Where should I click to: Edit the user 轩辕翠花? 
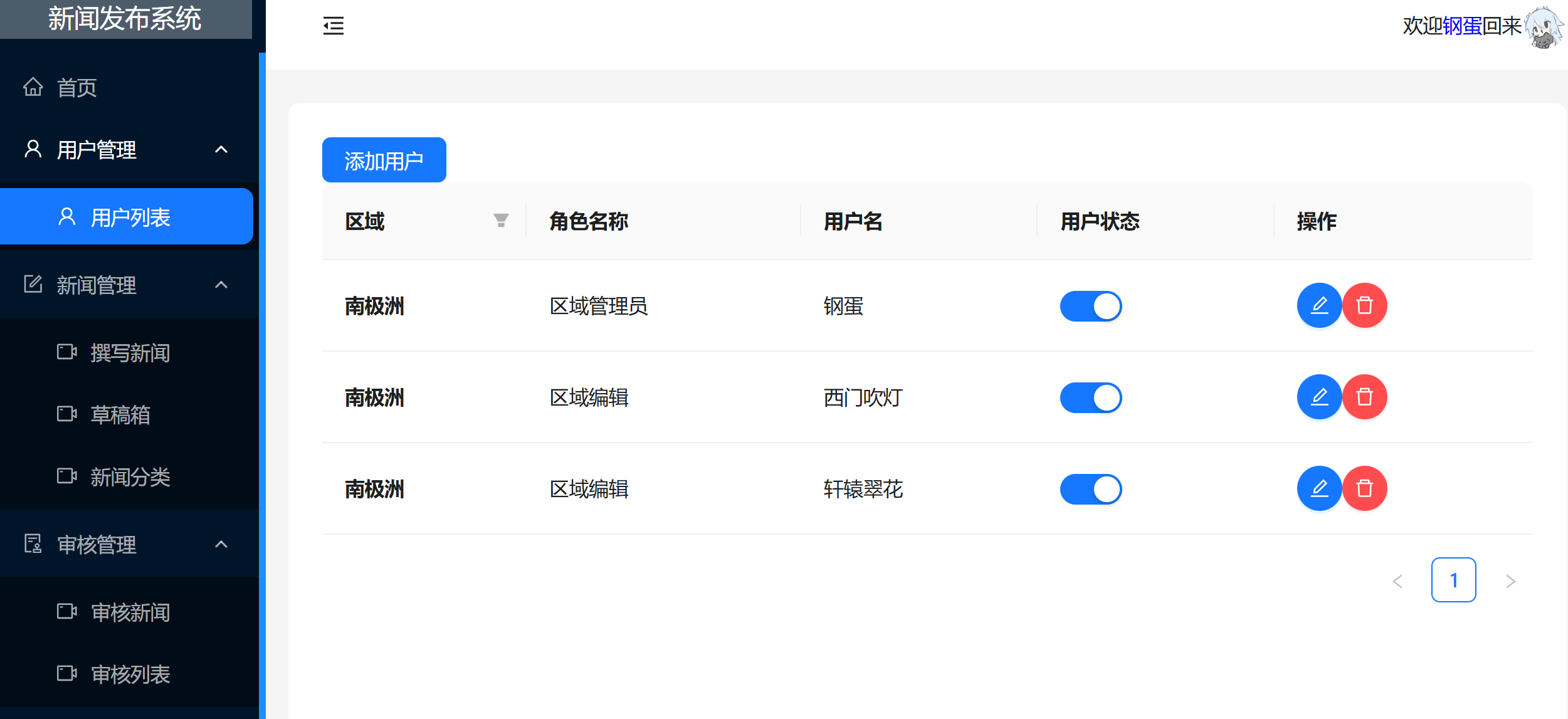click(1319, 488)
